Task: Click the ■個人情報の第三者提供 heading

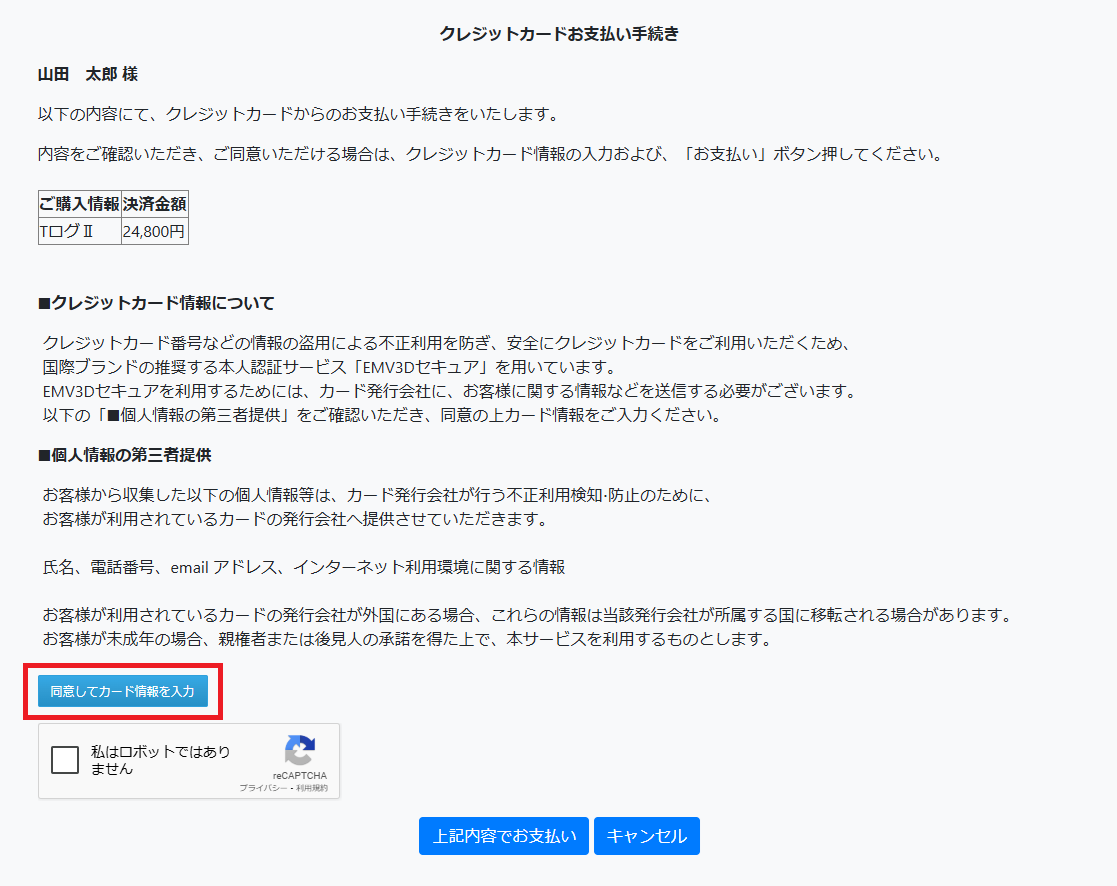Action: (124, 455)
